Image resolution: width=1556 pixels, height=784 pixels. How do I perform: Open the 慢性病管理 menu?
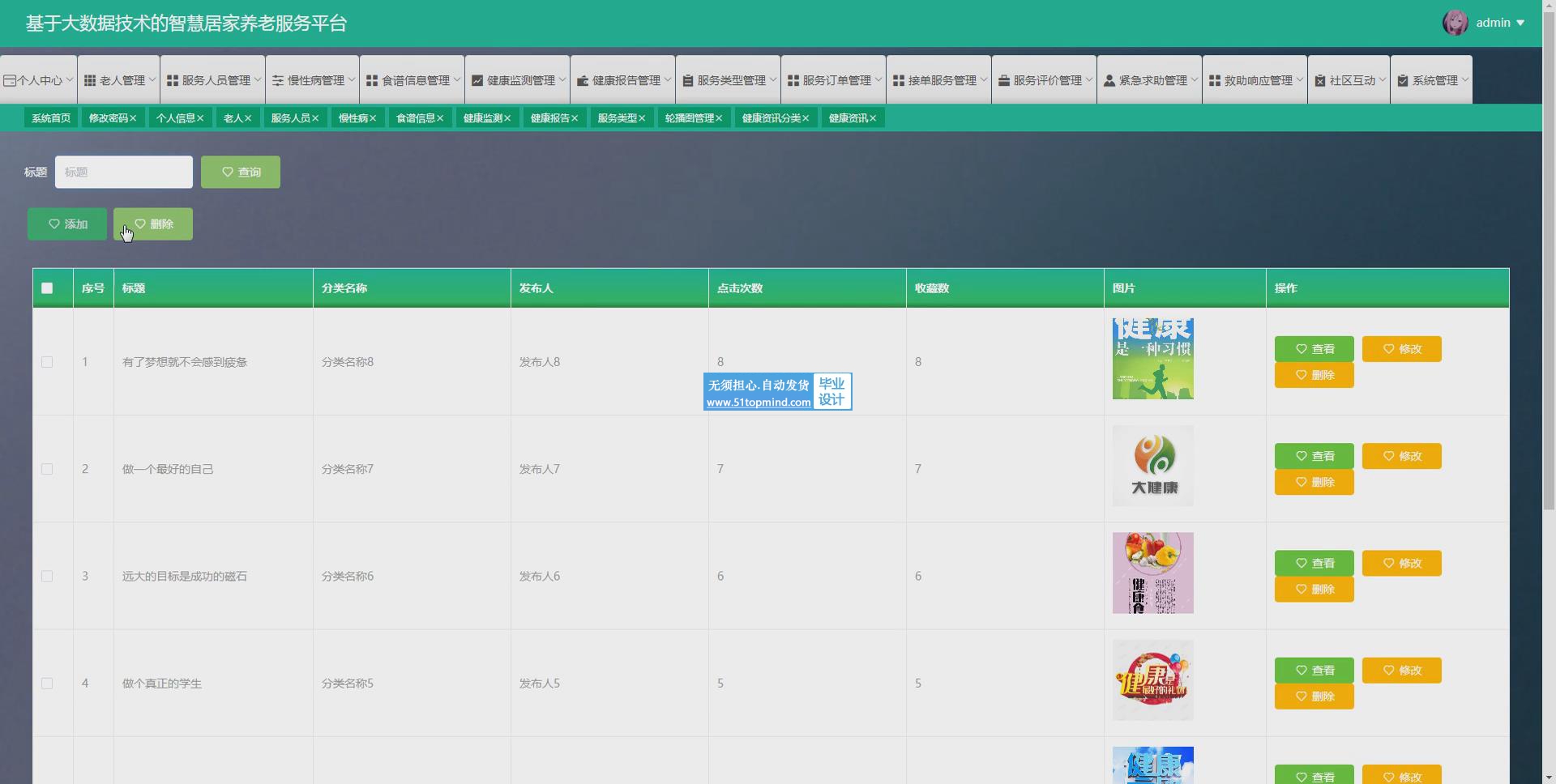pyautogui.click(x=313, y=80)
